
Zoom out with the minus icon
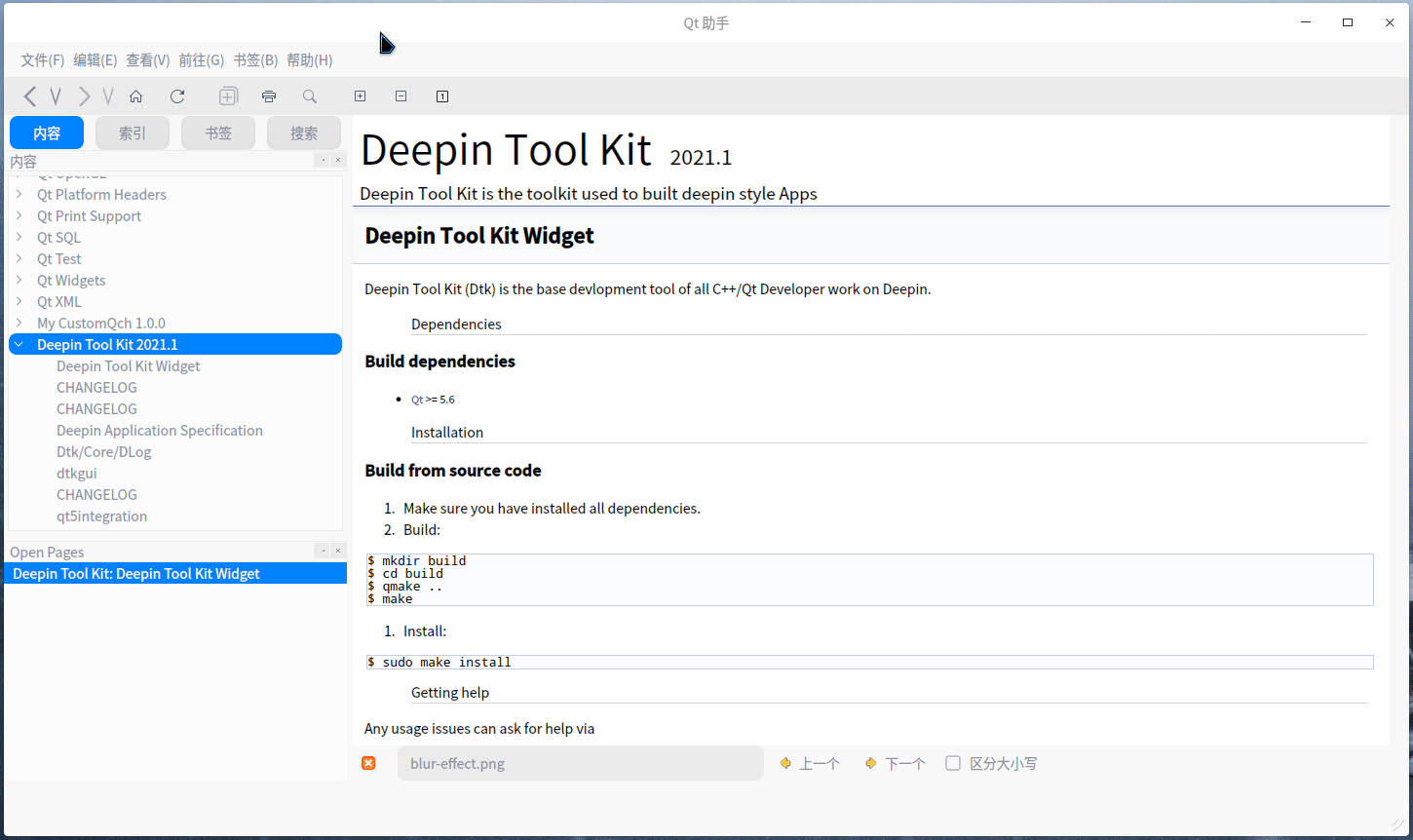[x=401, y=96]
